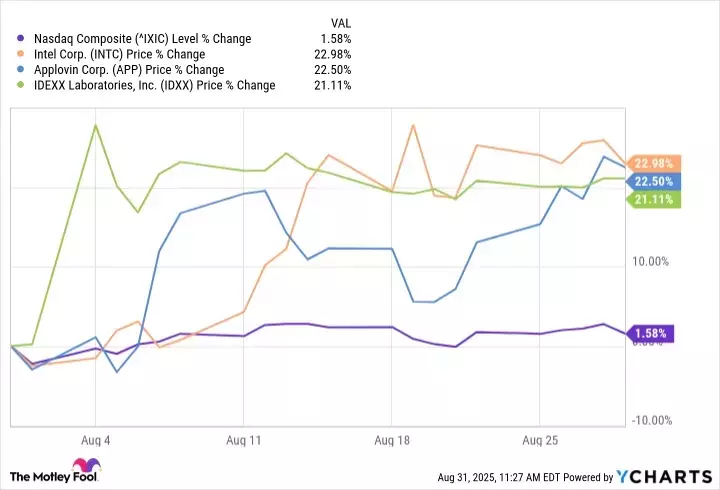Click the Aug 11 date axis label
The width and height of the screenshot is (720, 490).
click(x=244, y=439)
